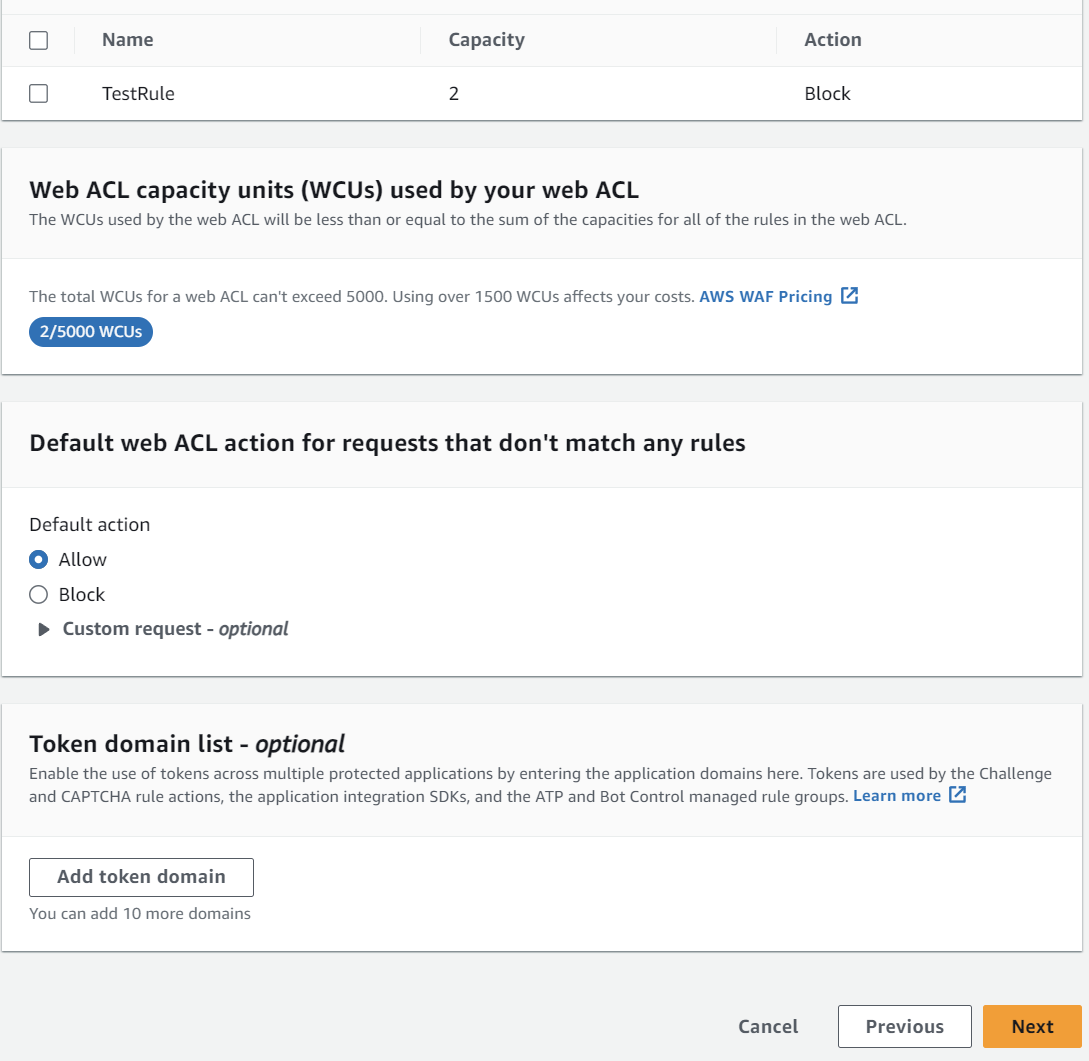
Task: Click the Previous button
Action: (x=904, y=1026)
